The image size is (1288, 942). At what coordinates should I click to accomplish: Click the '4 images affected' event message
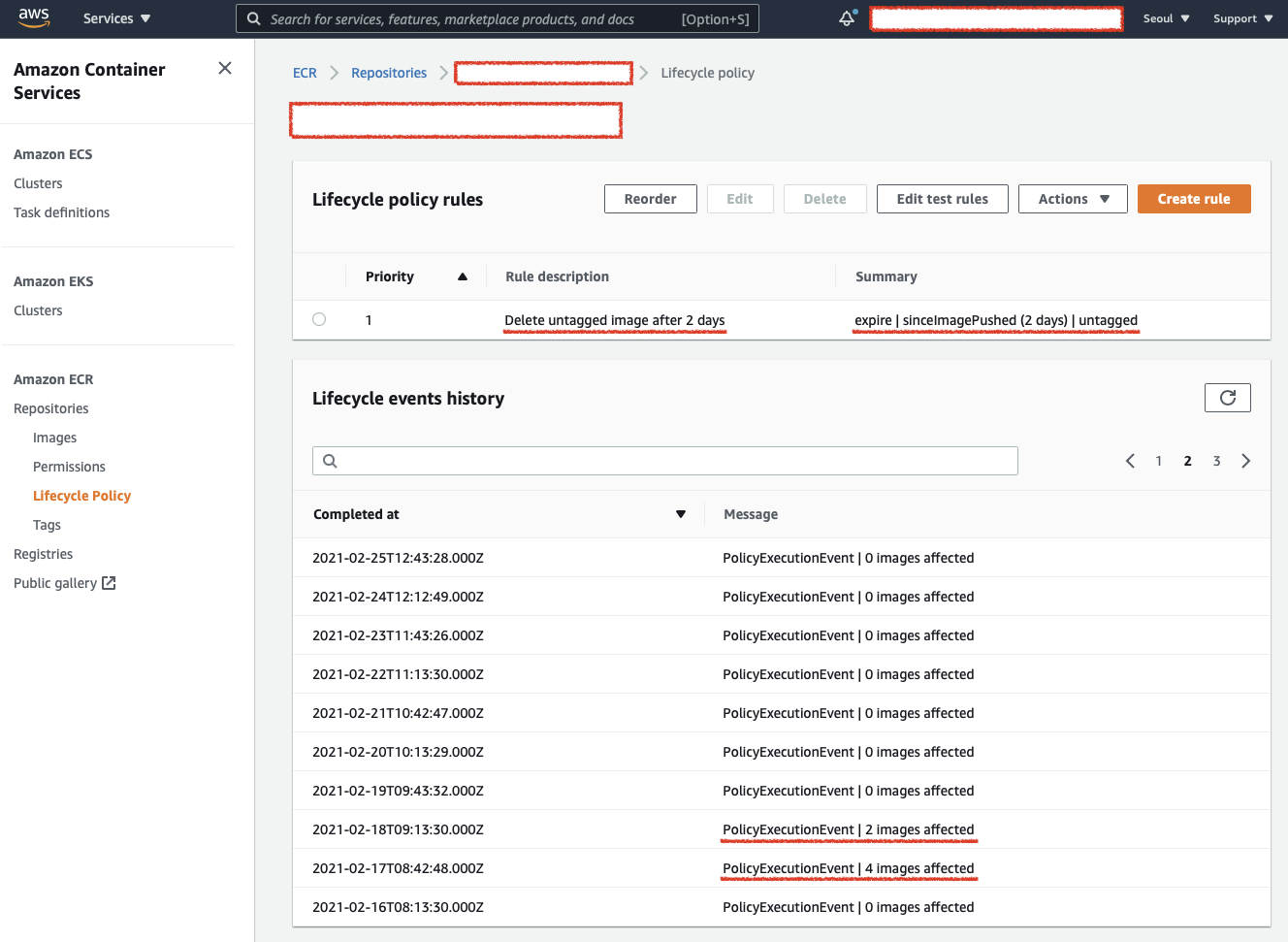tap(848, 868)
